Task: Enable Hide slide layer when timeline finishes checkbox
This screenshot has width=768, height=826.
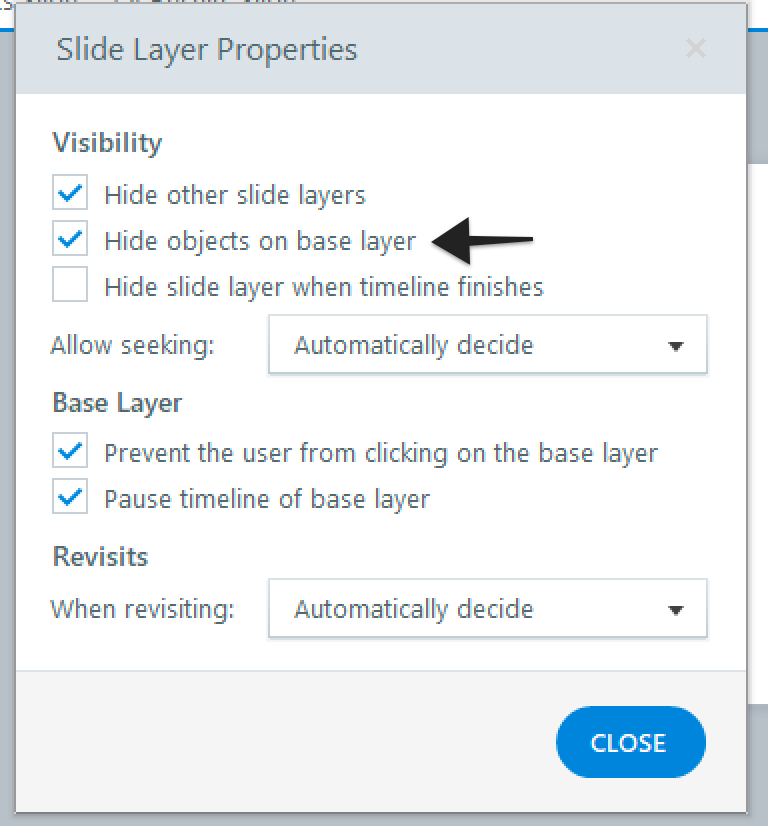Action: point(70,287)
